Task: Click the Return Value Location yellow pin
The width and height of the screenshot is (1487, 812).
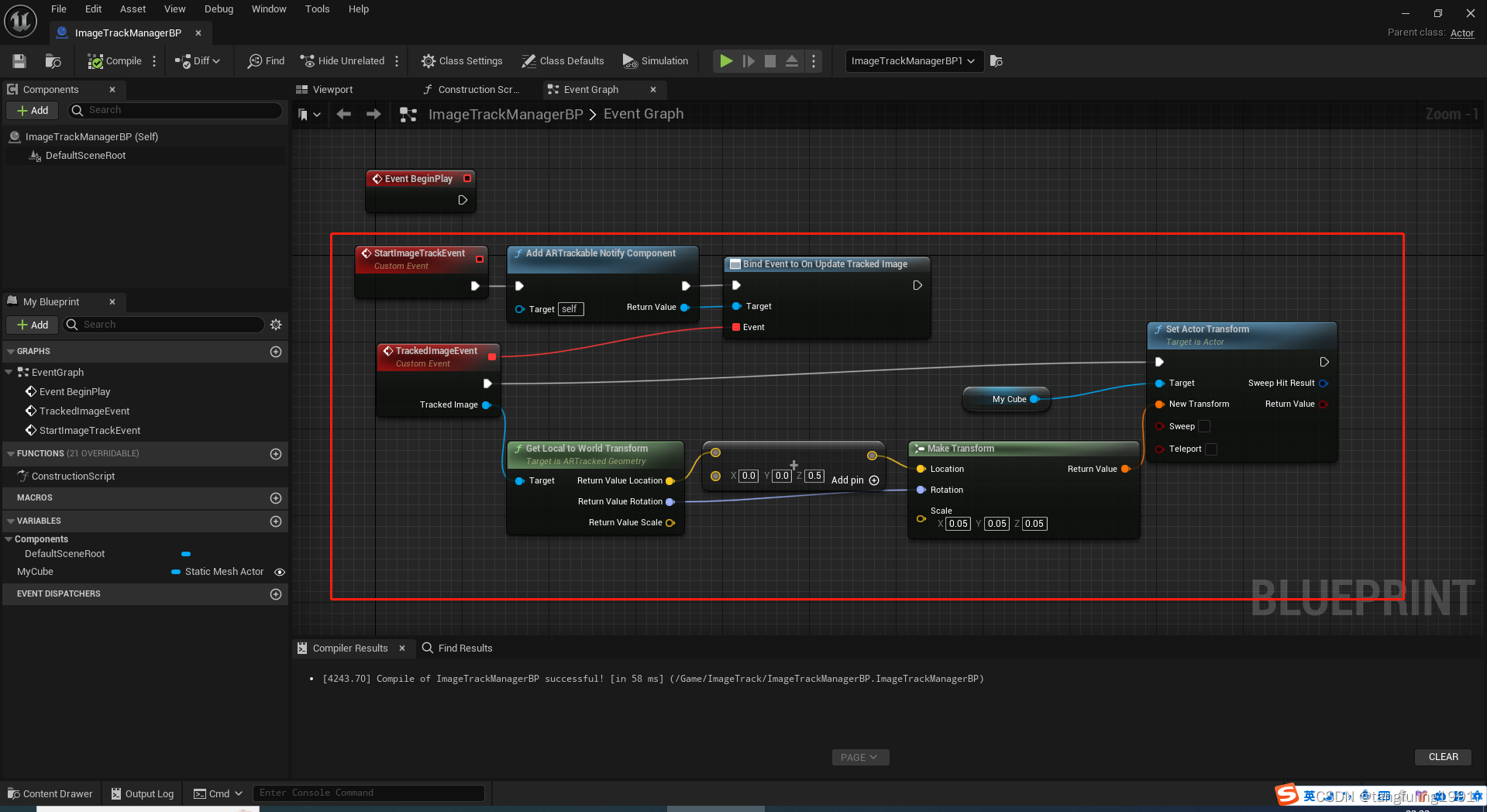Action: click(670, 481)
